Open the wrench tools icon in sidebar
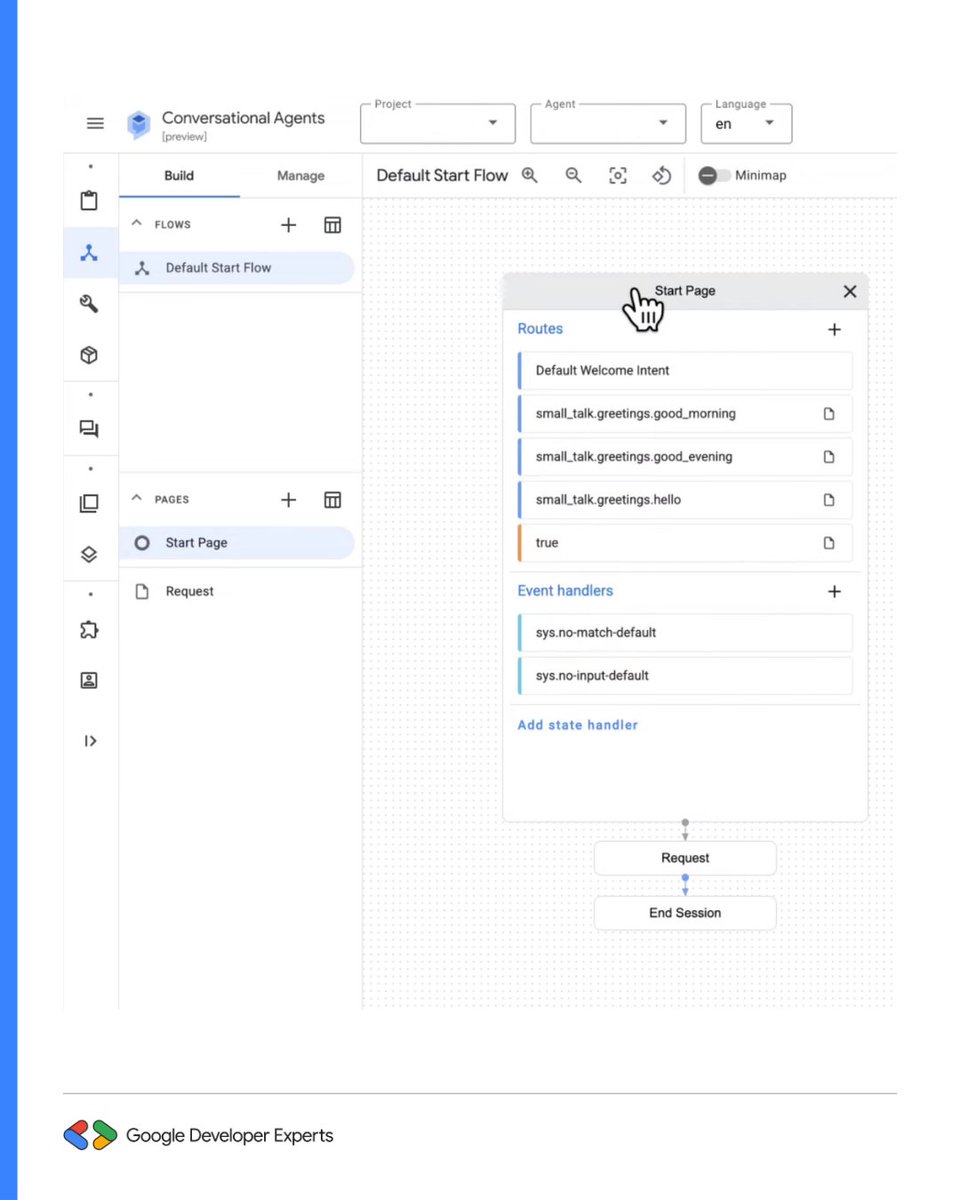Screen dimensions: 960x1200 point(89,304)
